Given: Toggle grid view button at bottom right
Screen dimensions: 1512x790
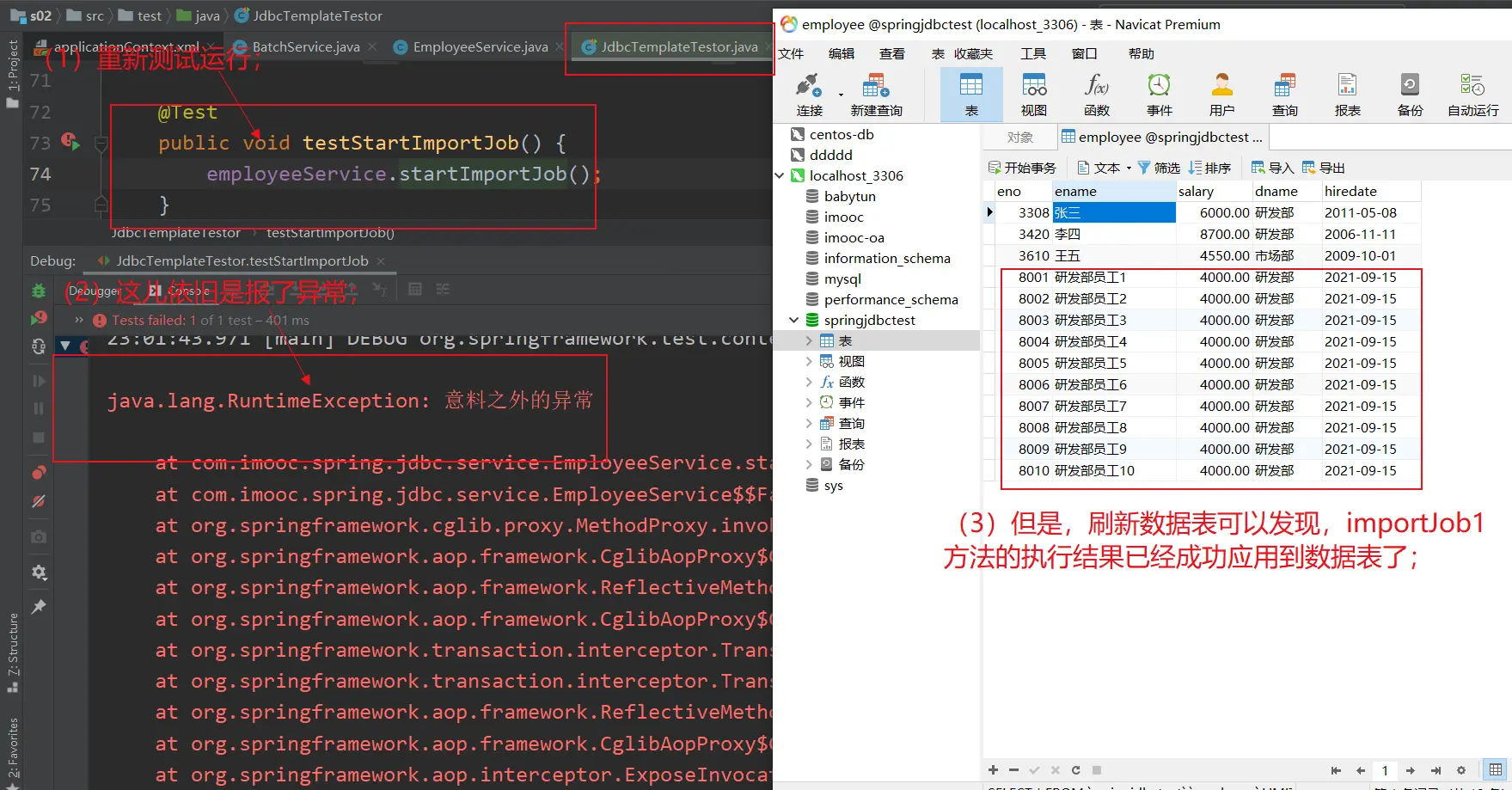Looking at the screenshot, I should click(1496, 770).
